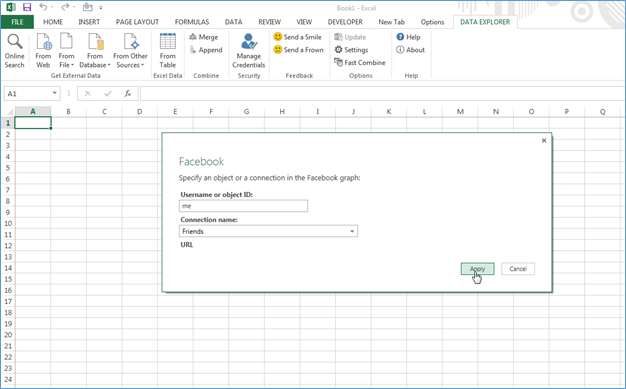This screenshot has width=626, height=389.
Task: Select the DATA EXPLORER tab
Action: [x=485, y=22]
